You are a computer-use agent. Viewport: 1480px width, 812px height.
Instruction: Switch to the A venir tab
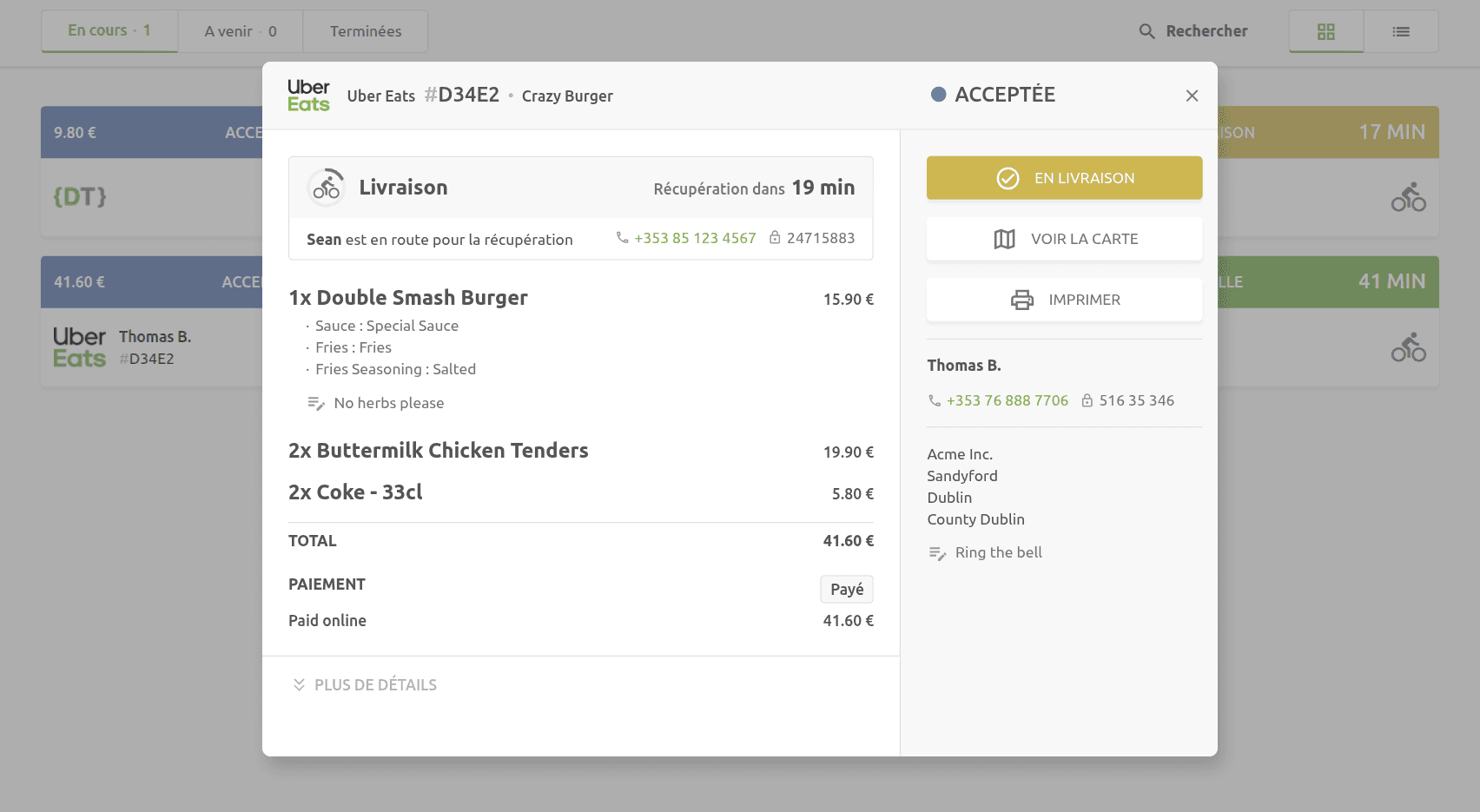pyautogui.click(x=240, y=30)
